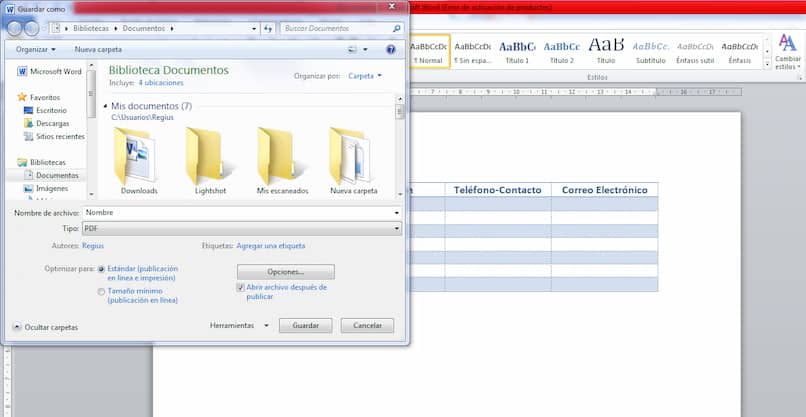This screenshot has width=806, height=417.
Task: Apply the Subtítulo style in Word
Action: pos(651,51)
